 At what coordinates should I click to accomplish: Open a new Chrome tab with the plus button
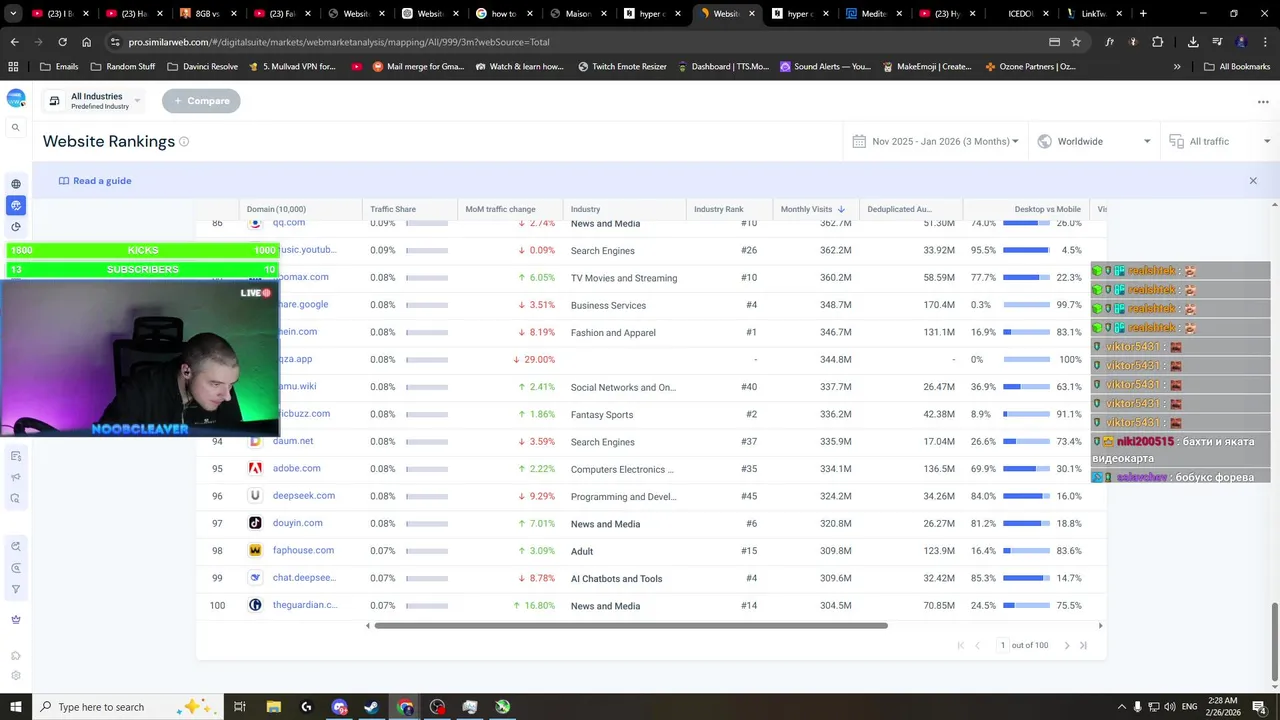(1143, 14)
